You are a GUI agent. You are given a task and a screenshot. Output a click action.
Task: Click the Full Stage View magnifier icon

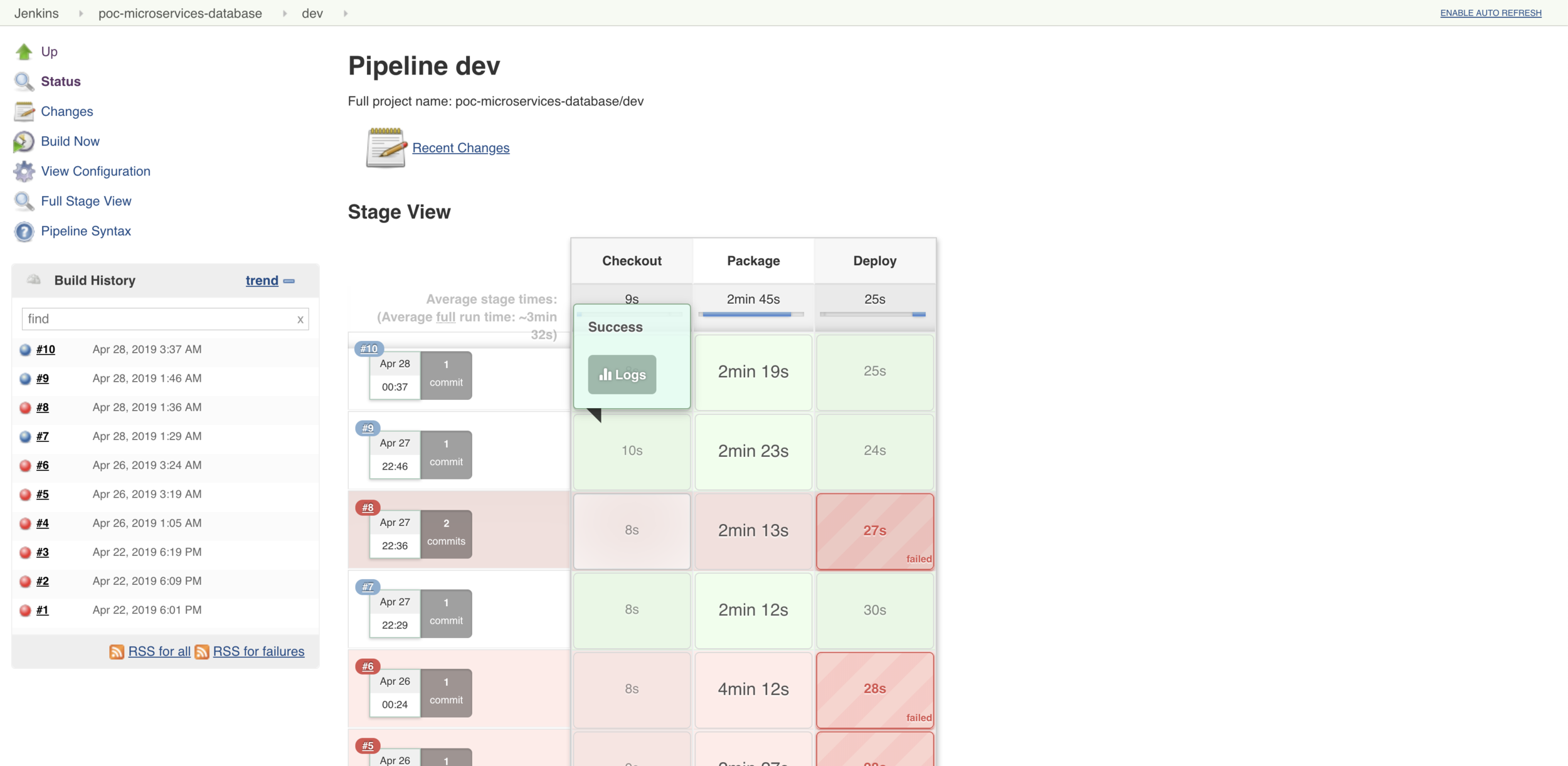(24, 201)
